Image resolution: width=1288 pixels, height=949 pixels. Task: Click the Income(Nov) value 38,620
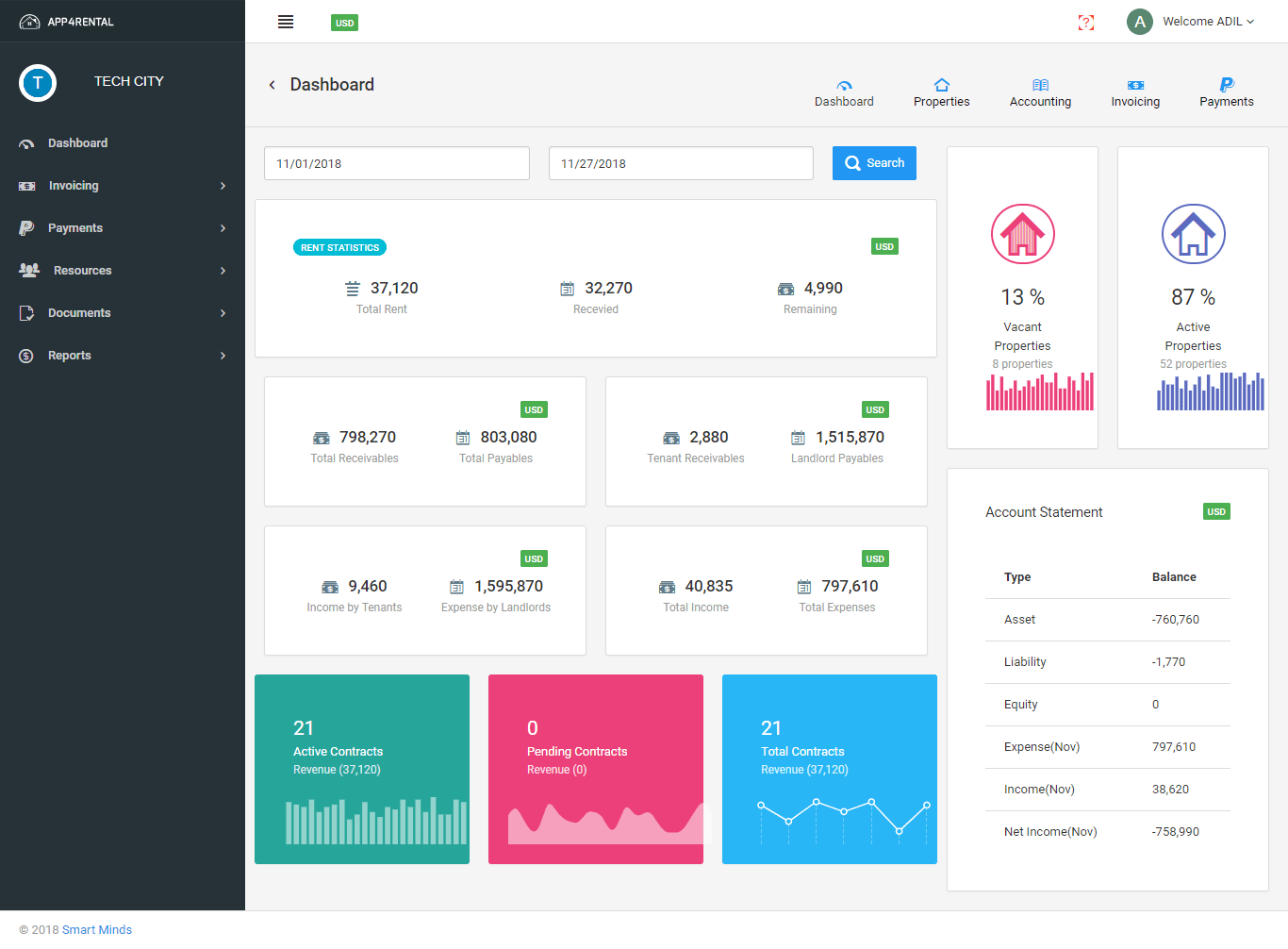click(x=1170, y=790)
